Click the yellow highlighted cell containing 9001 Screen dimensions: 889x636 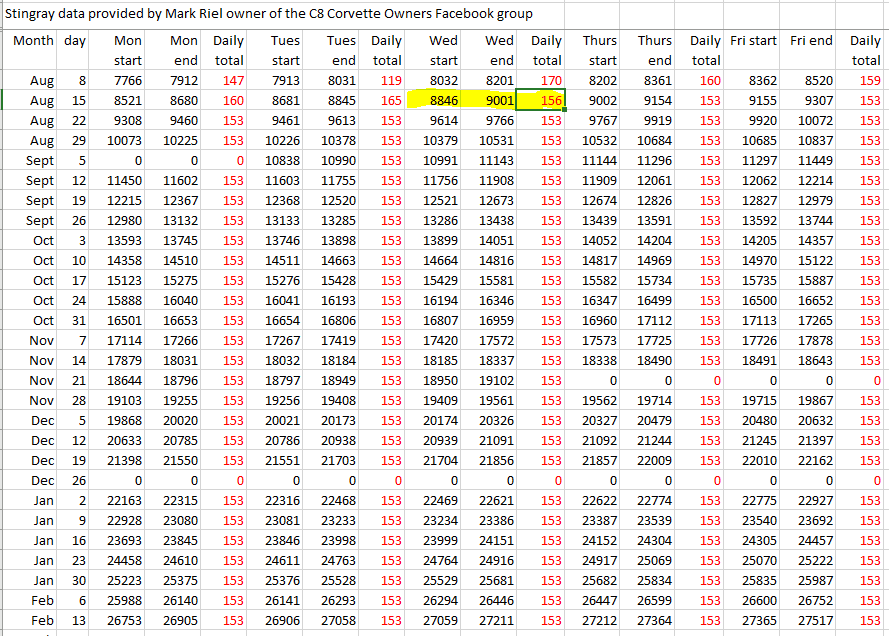click(496, 100)
